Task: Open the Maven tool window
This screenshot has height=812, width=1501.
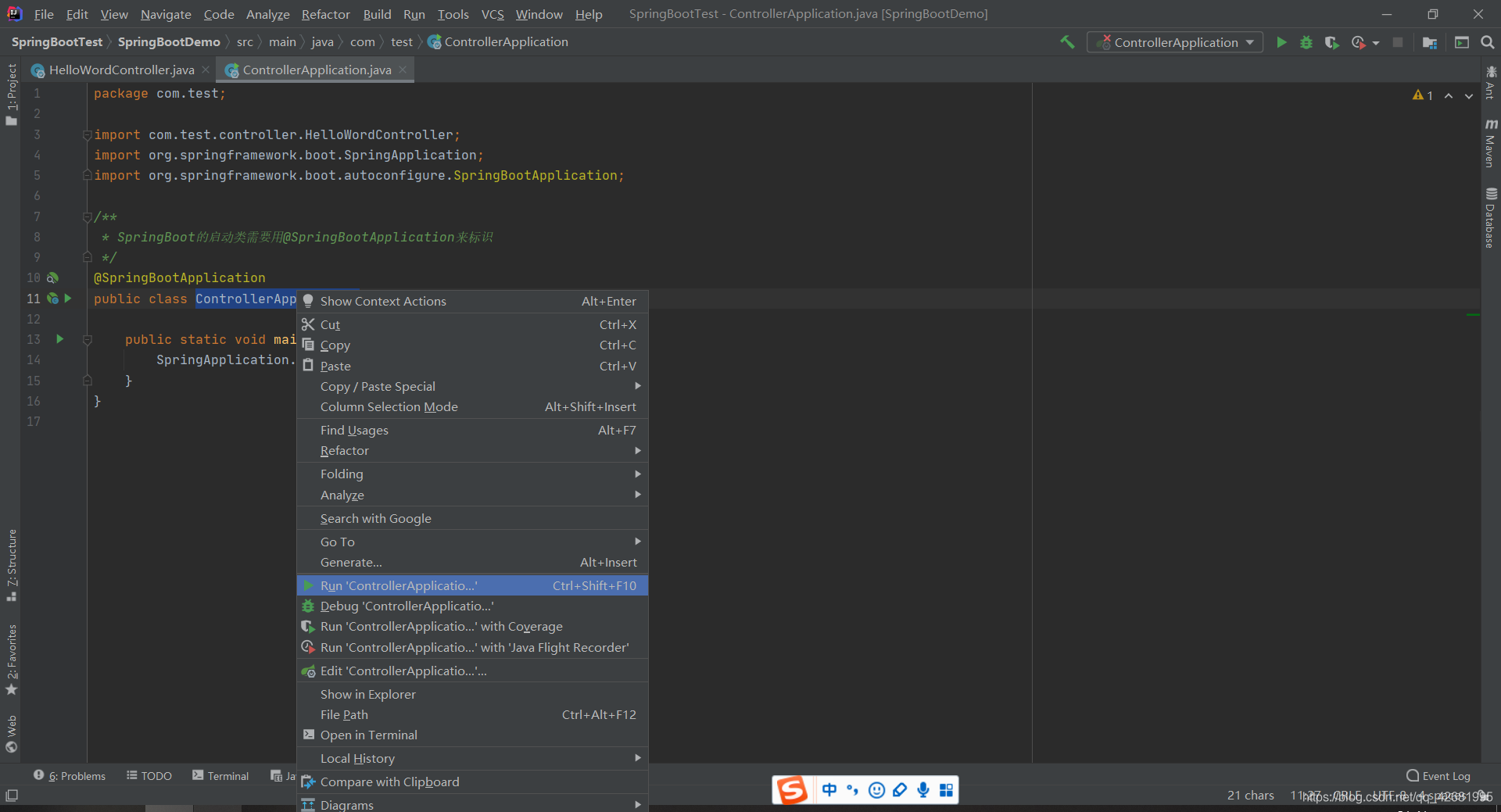Action: click(1491, 144)
